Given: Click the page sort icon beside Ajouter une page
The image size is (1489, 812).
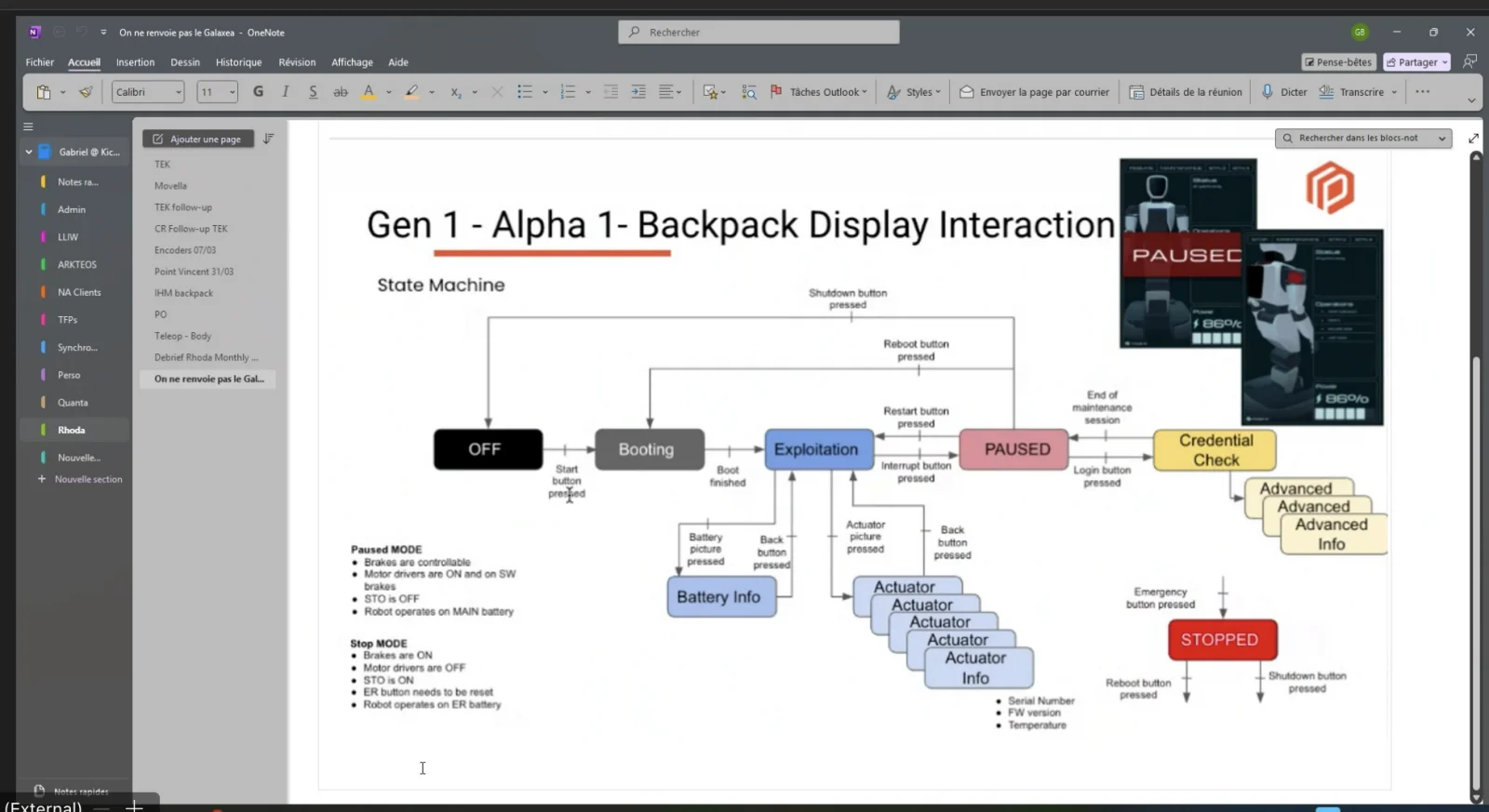Looking at the screenshot, I should pos(268,139).
